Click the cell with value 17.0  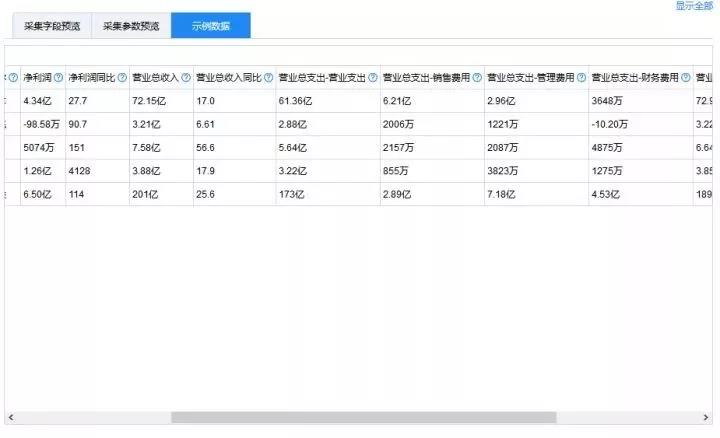pos(235,101)
